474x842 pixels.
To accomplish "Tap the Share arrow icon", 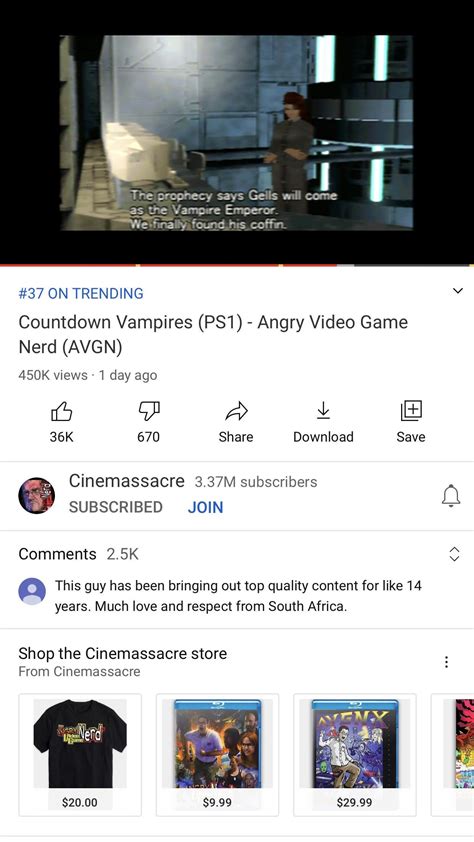I will point(236,412).
